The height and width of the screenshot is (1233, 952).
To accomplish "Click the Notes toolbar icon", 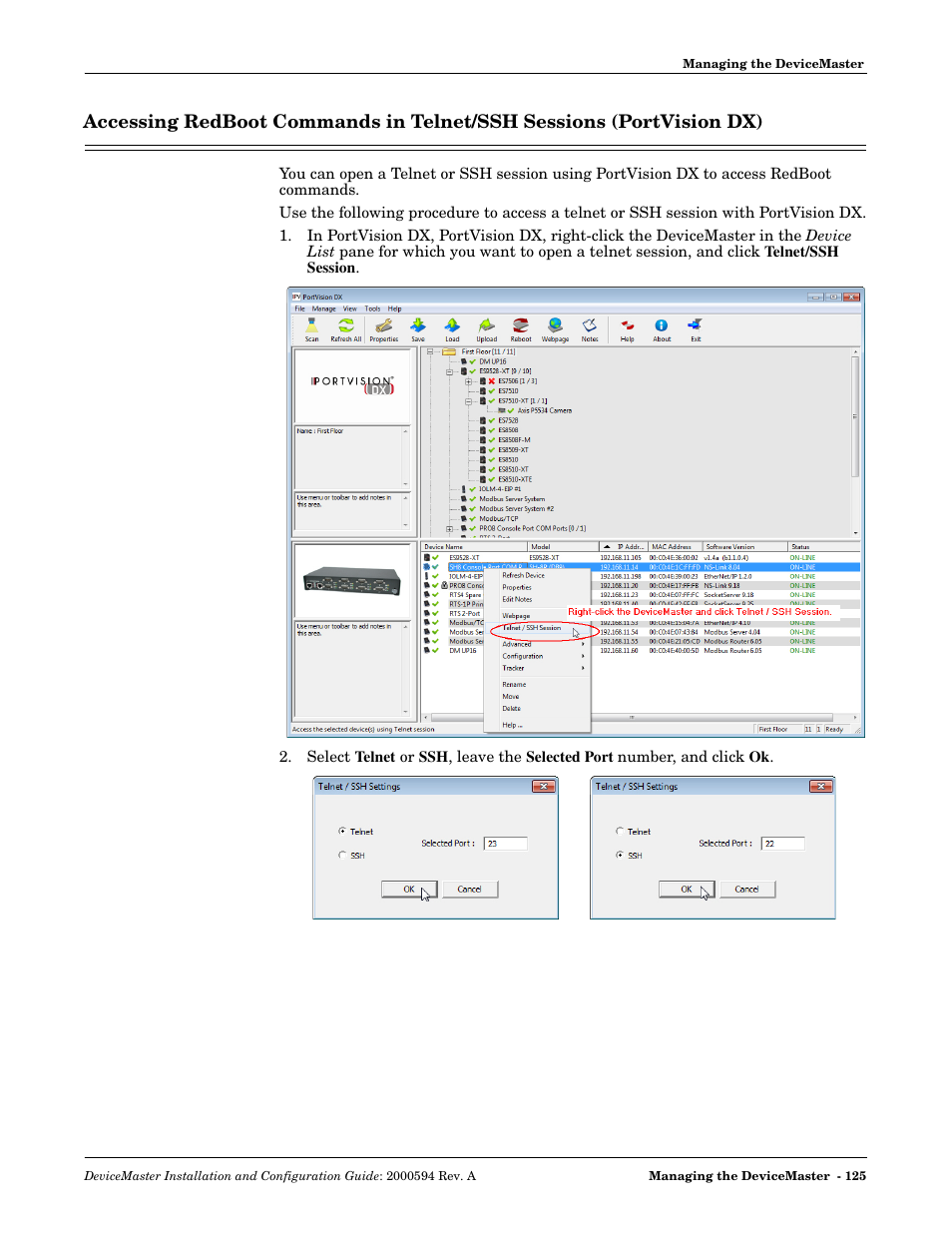I will (590, 329).
